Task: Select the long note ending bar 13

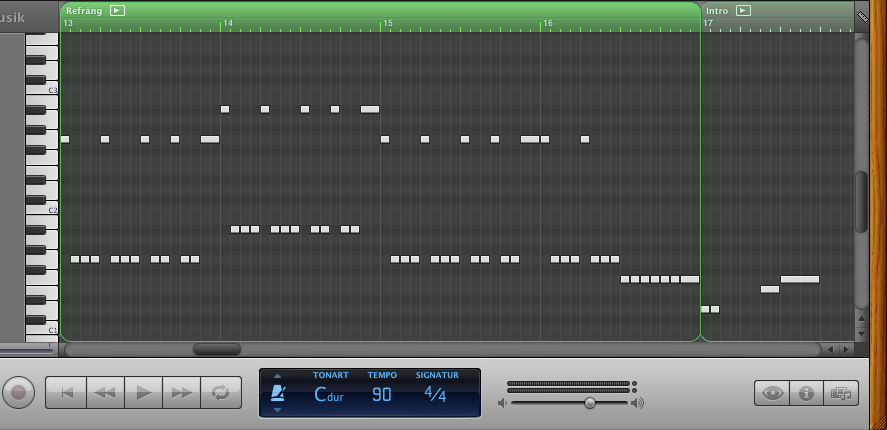Action: tap(210, 139)
